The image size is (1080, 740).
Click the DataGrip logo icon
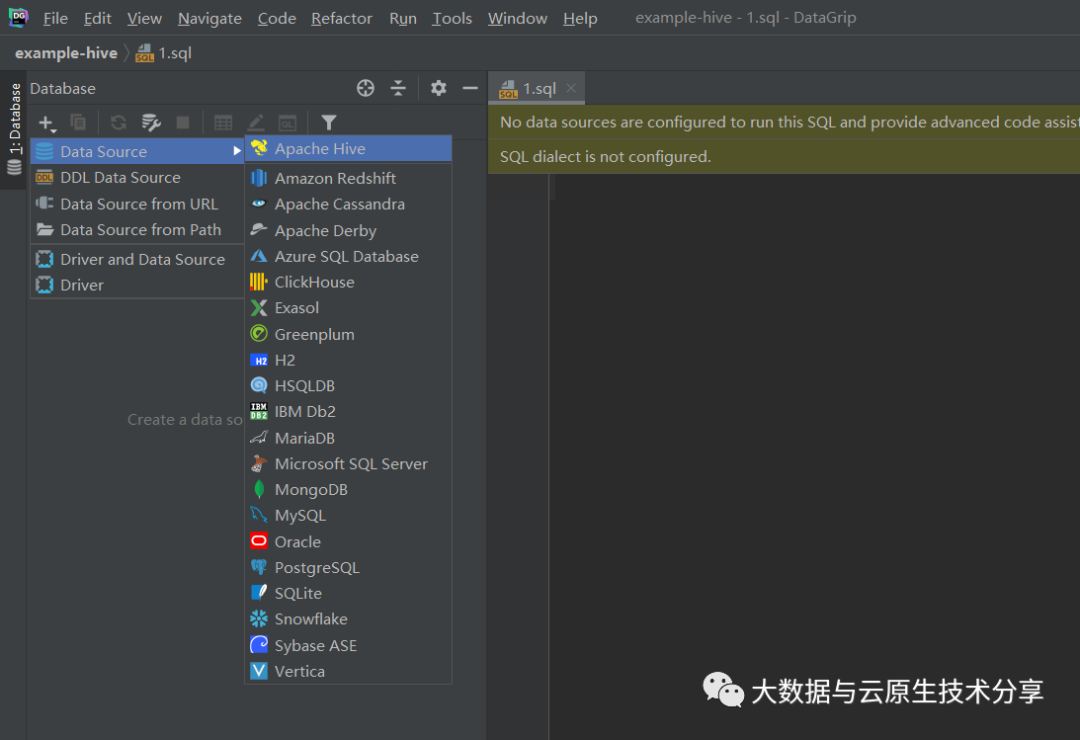tap(19, 17)
